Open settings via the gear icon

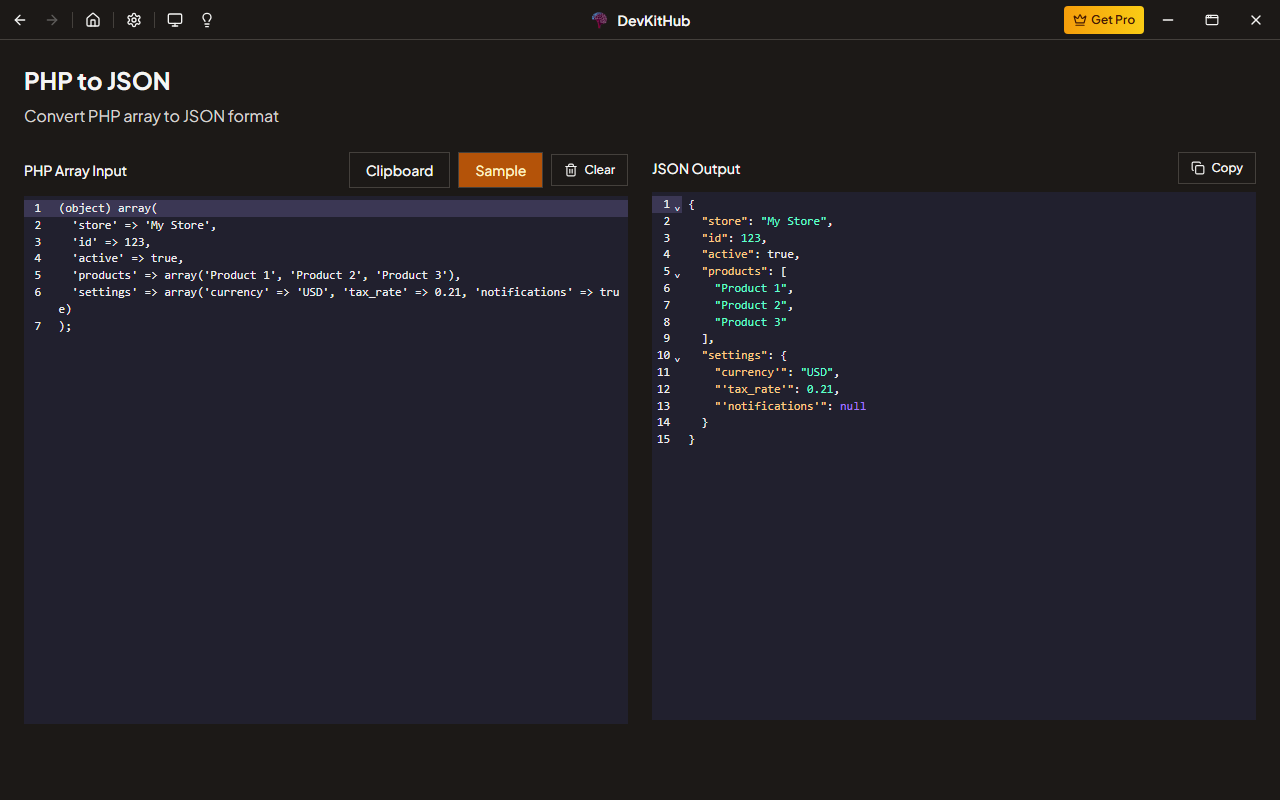pos(134,20)
